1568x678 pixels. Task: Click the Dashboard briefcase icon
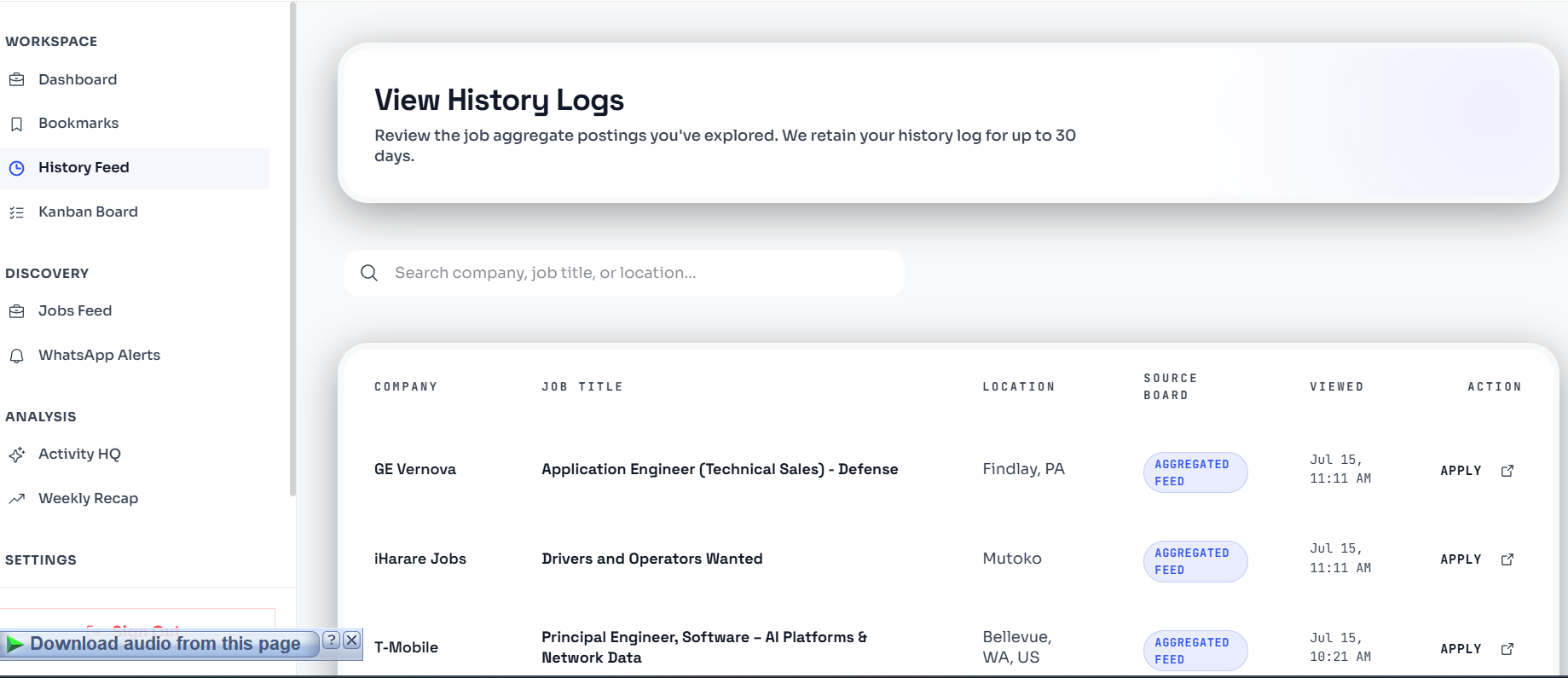pyautogui.click(x=16, y=79)
